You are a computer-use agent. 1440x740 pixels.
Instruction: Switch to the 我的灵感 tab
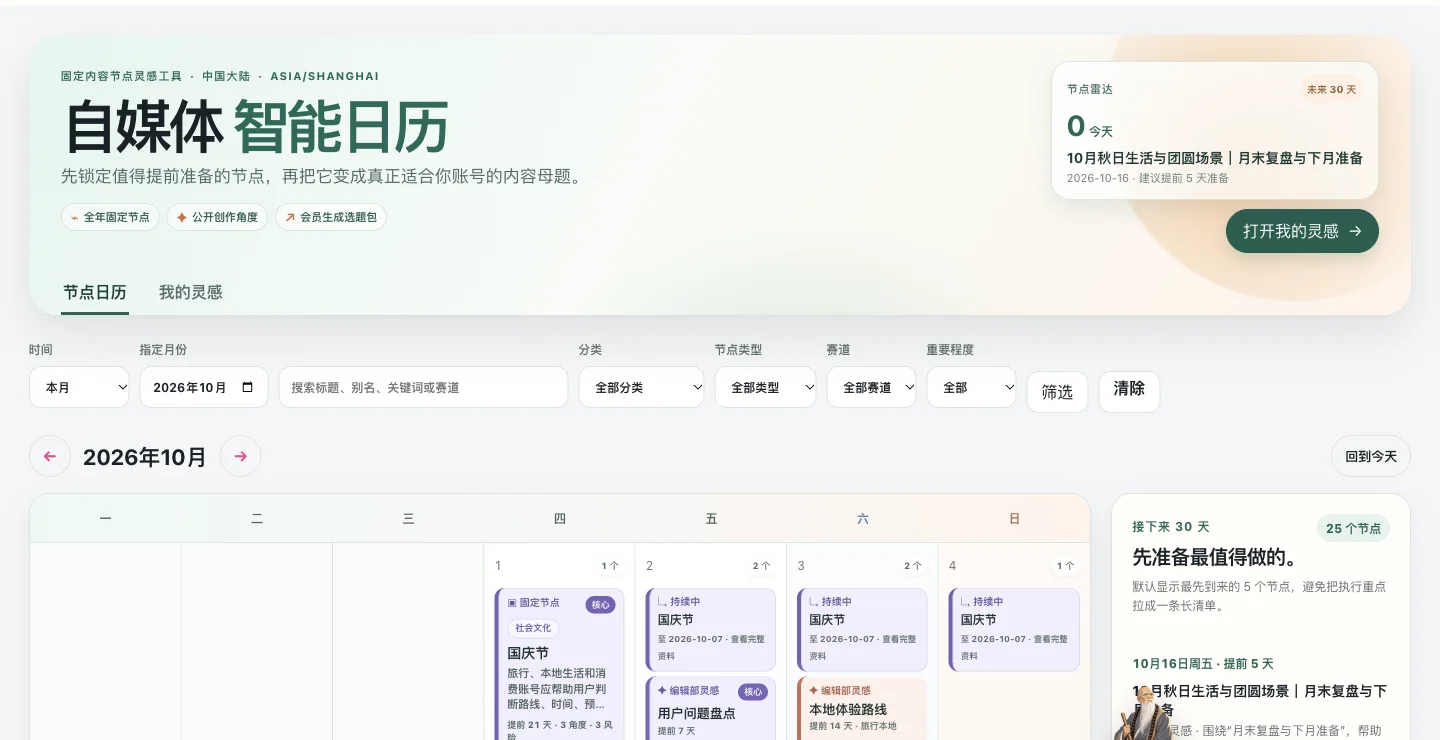(x=190, y=293)
